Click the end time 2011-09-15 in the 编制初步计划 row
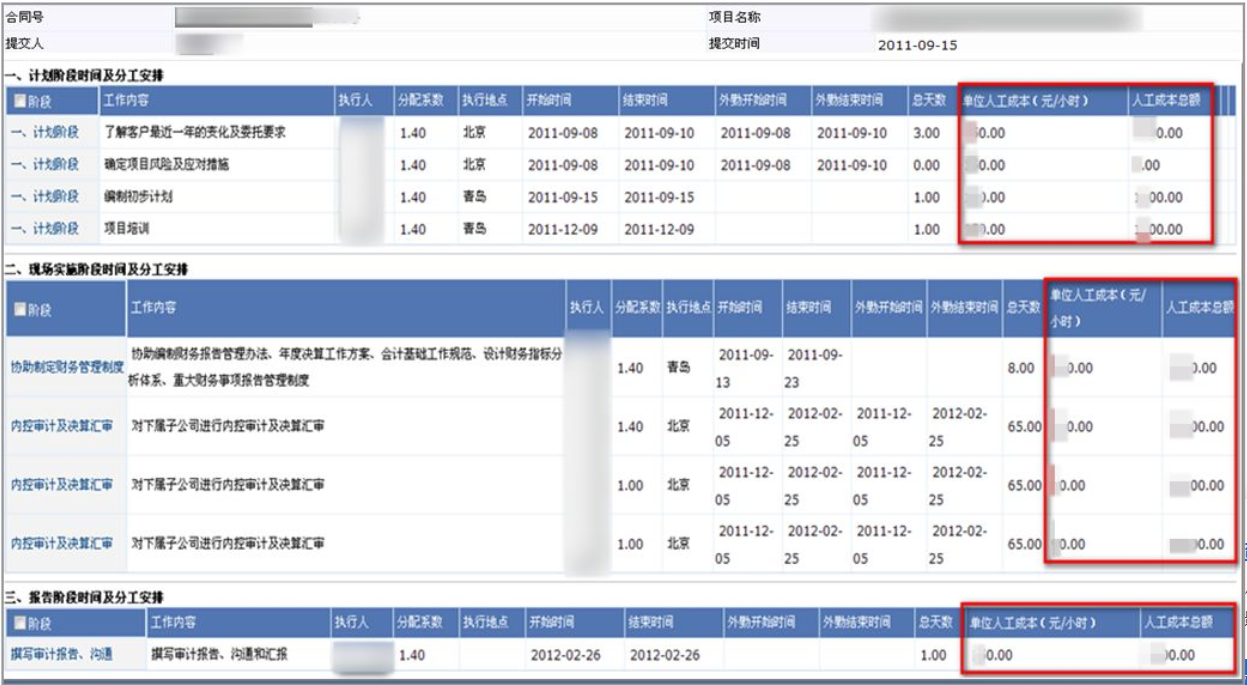 point(659,197)
